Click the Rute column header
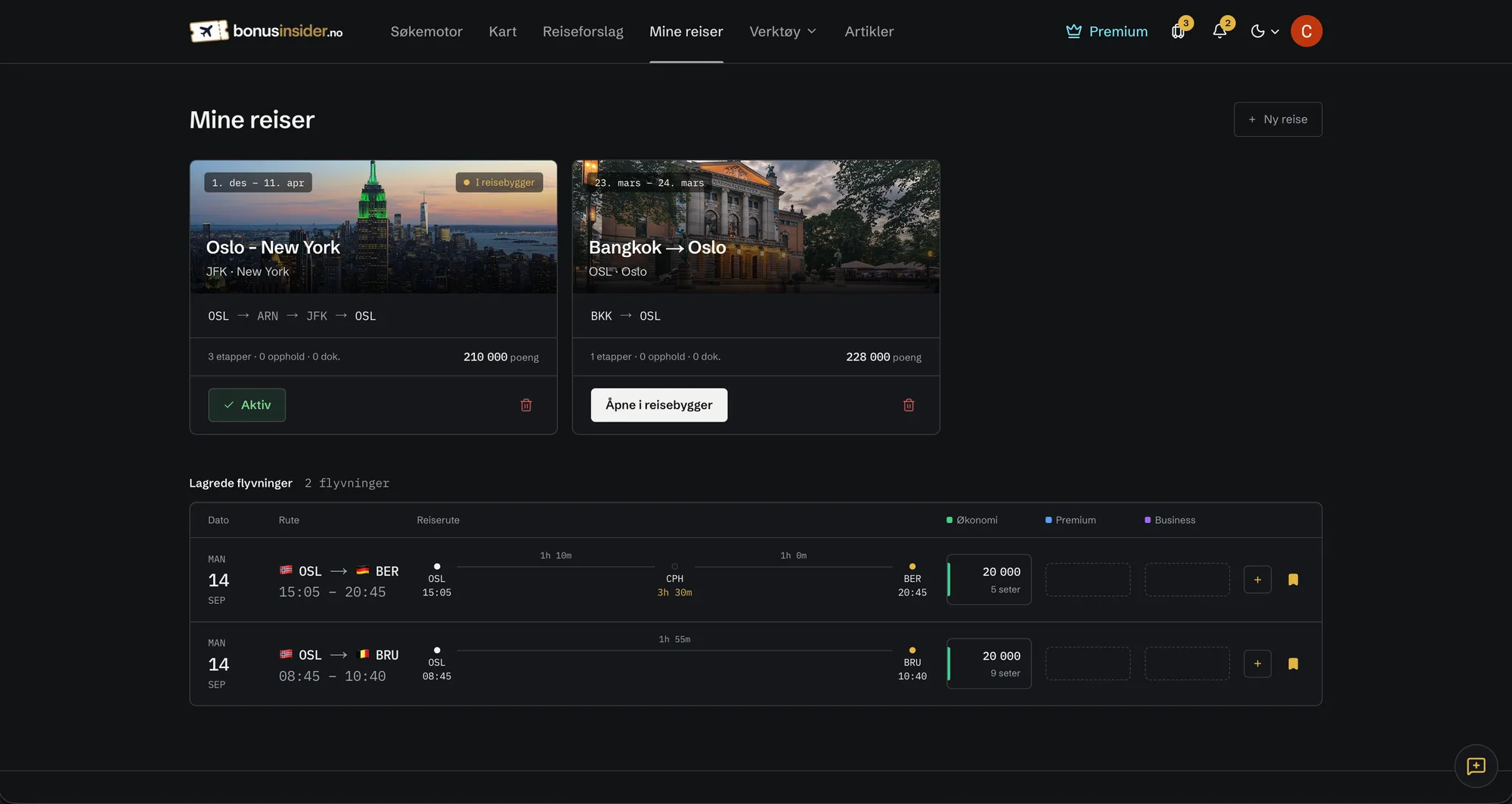Viewport: 1512px width, 804px height. click(x=289, y=520)
